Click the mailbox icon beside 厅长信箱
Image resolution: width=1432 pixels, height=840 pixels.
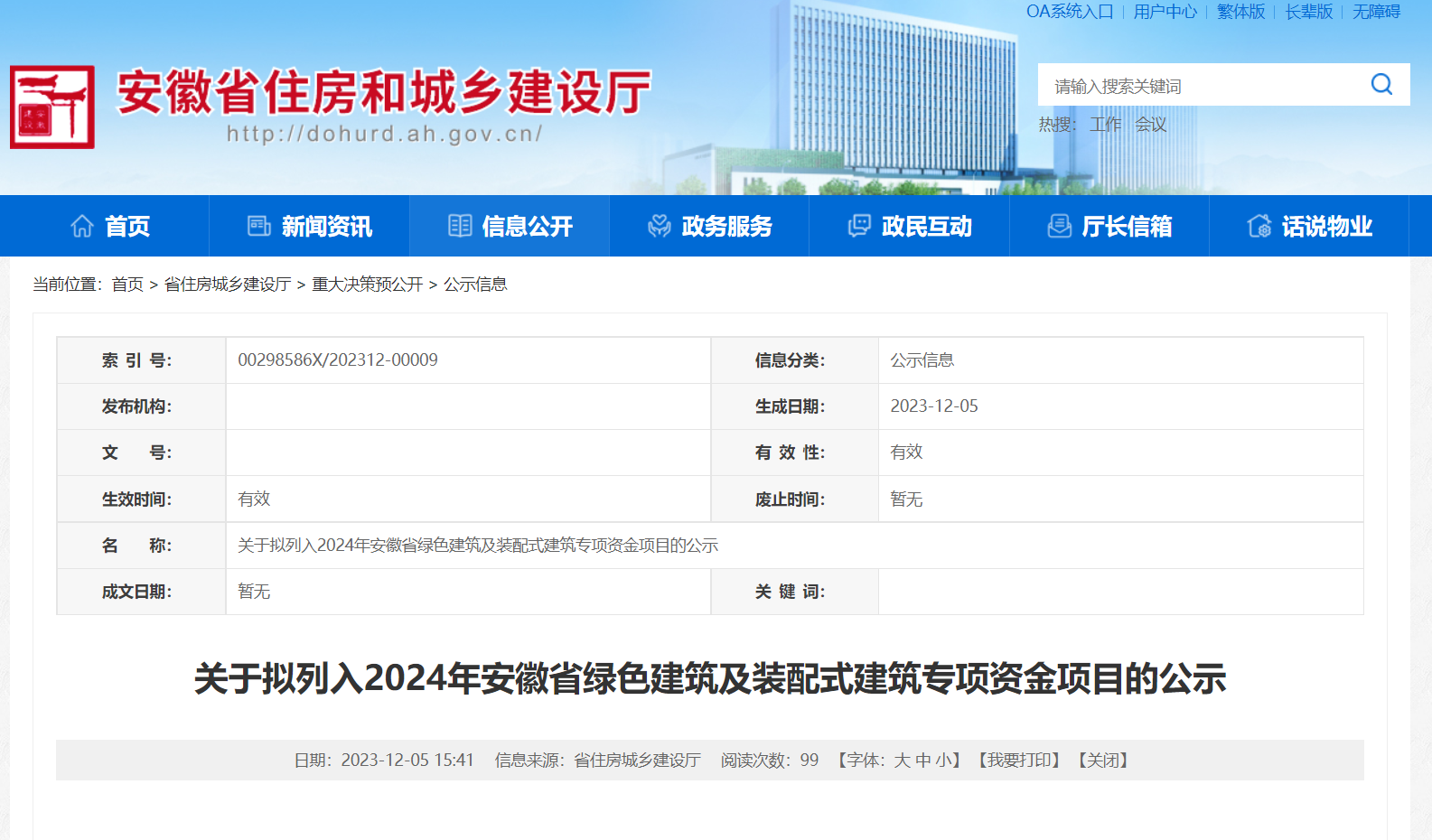[1059, 226]
